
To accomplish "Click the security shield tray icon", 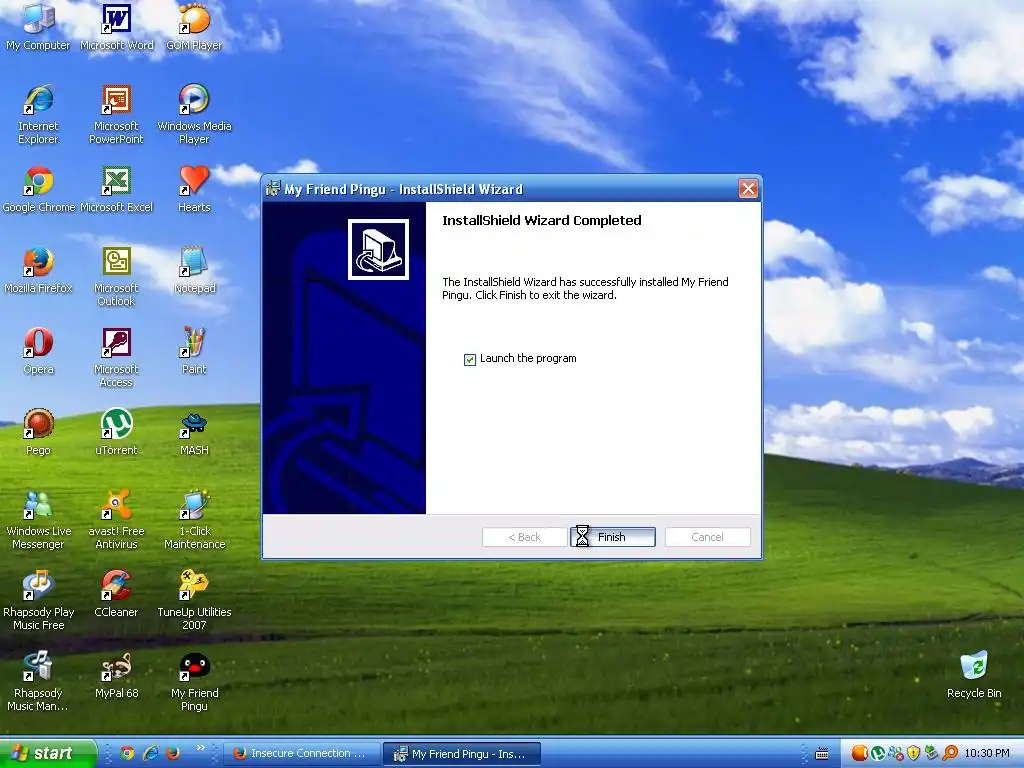I will point(914,754).
